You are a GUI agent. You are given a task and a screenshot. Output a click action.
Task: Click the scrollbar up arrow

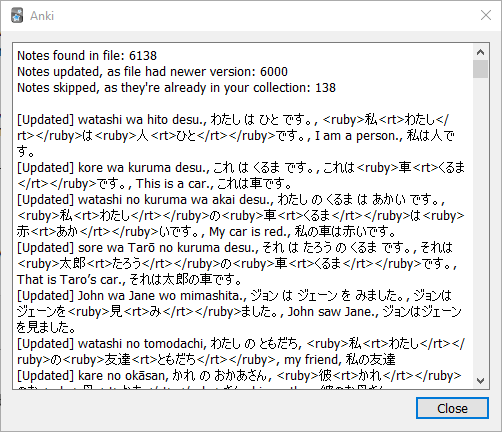click(x=480, y=52)
